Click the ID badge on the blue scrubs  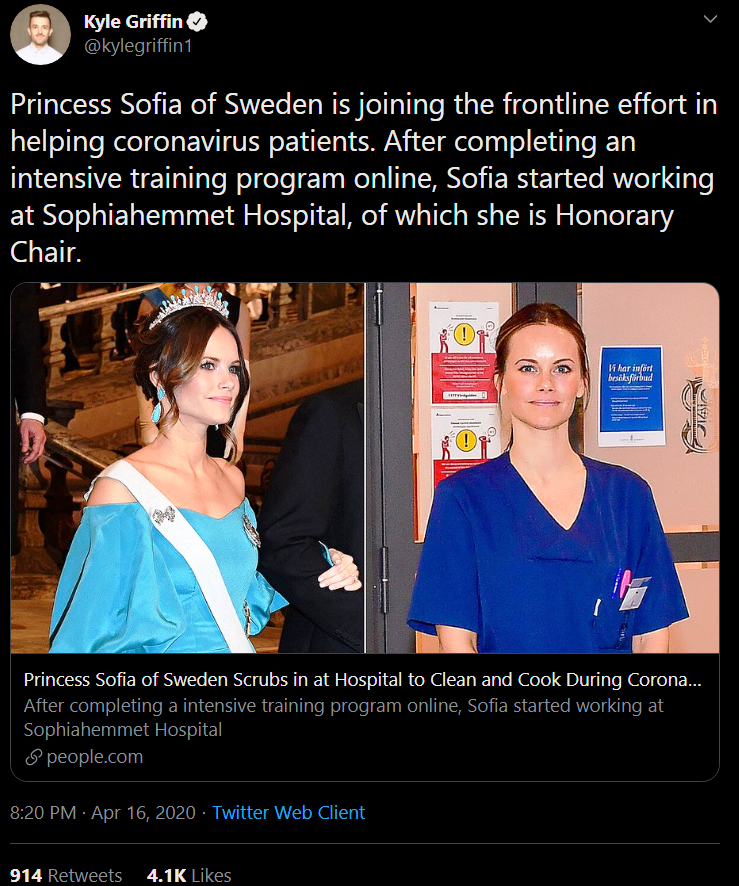[x=633, y=597]
